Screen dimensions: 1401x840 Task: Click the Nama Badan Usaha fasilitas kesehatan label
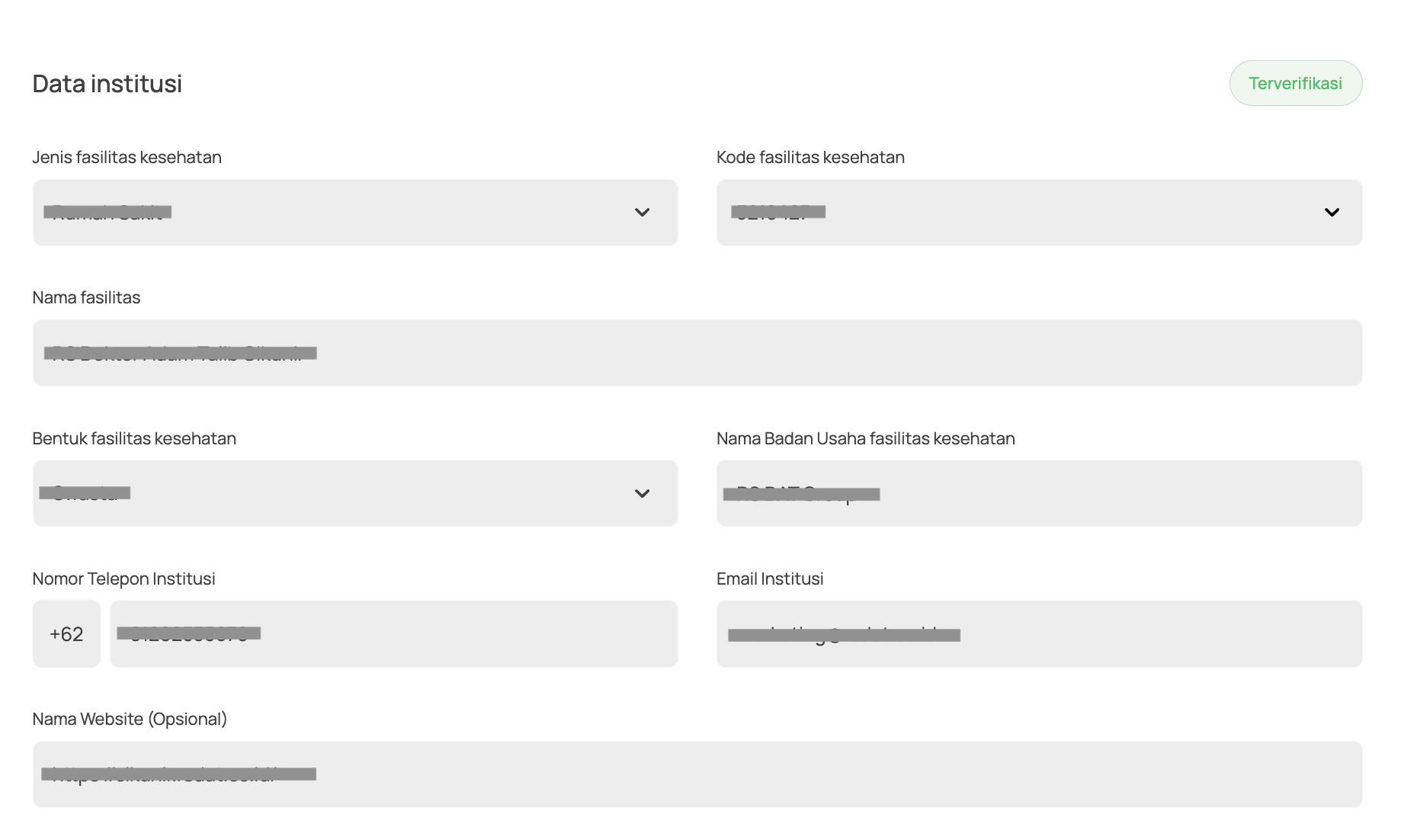tap(865, 438)
